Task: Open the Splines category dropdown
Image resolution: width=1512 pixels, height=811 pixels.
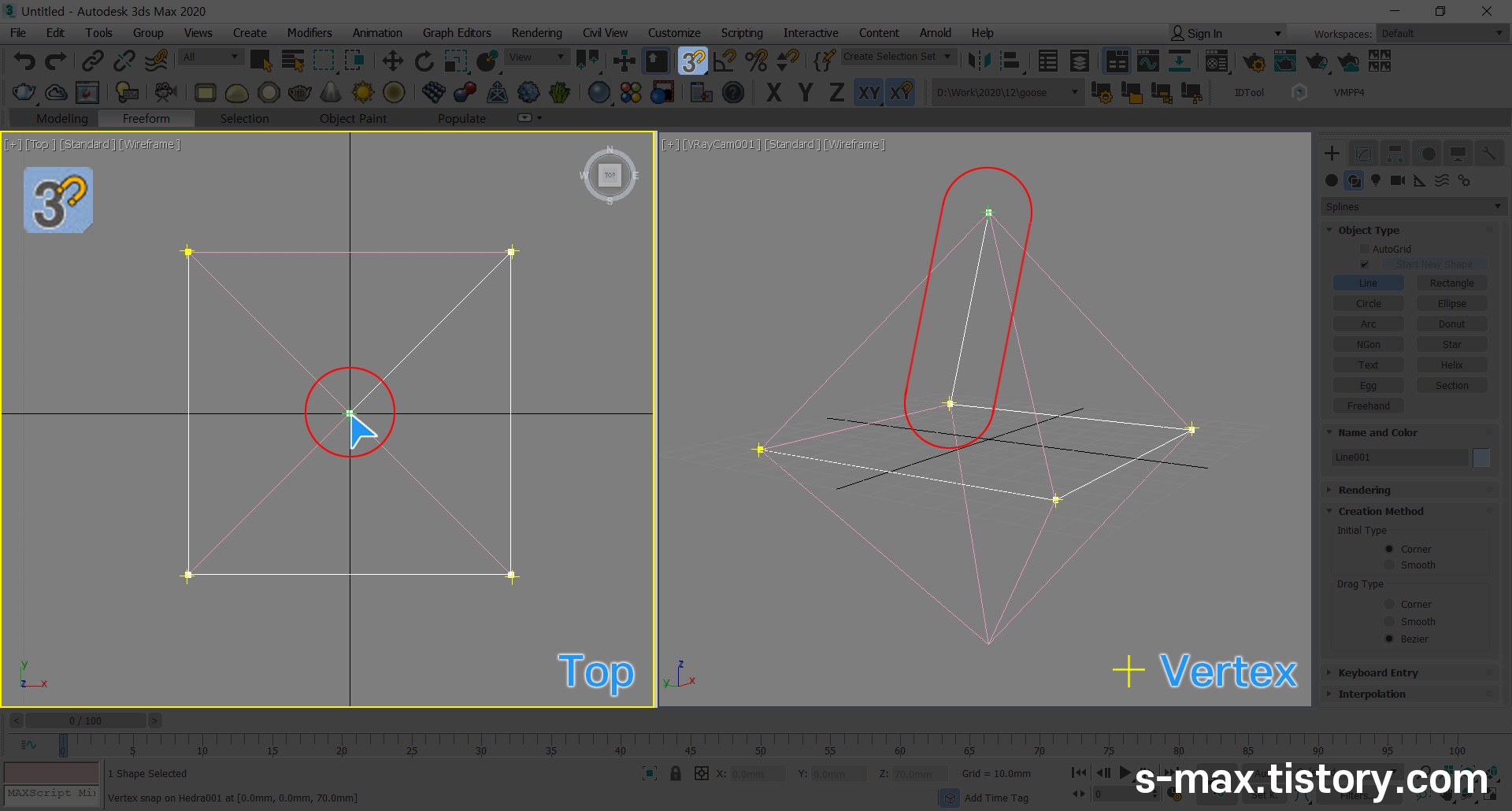Action: tap(1413, 206)
